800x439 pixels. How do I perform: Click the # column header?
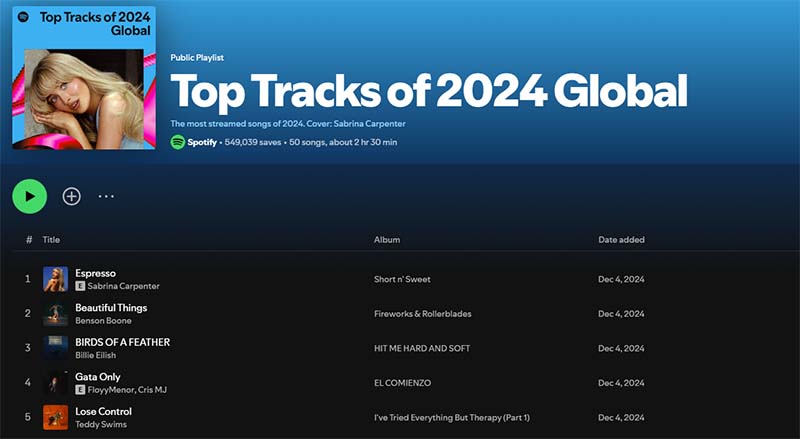pos(29,239)
